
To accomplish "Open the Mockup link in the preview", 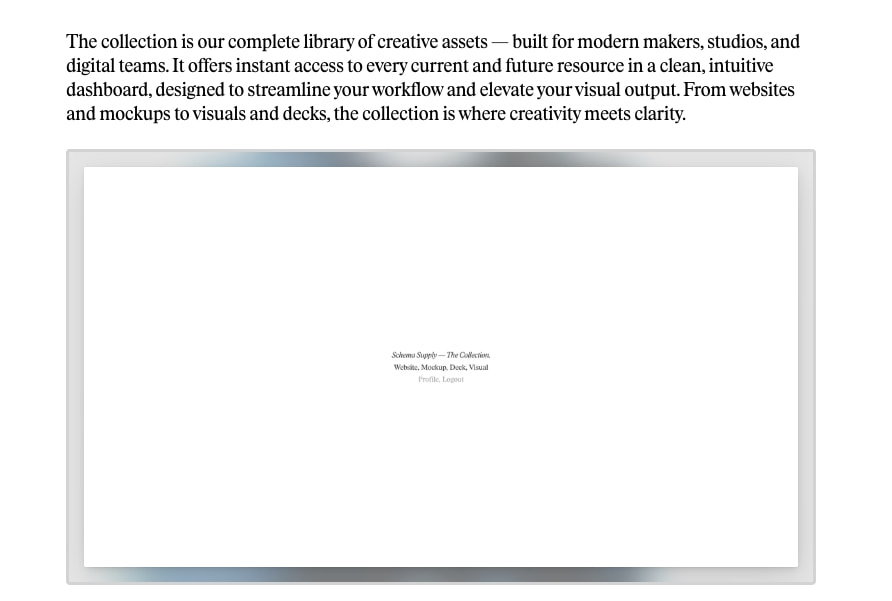I will (x=433, y=367).
